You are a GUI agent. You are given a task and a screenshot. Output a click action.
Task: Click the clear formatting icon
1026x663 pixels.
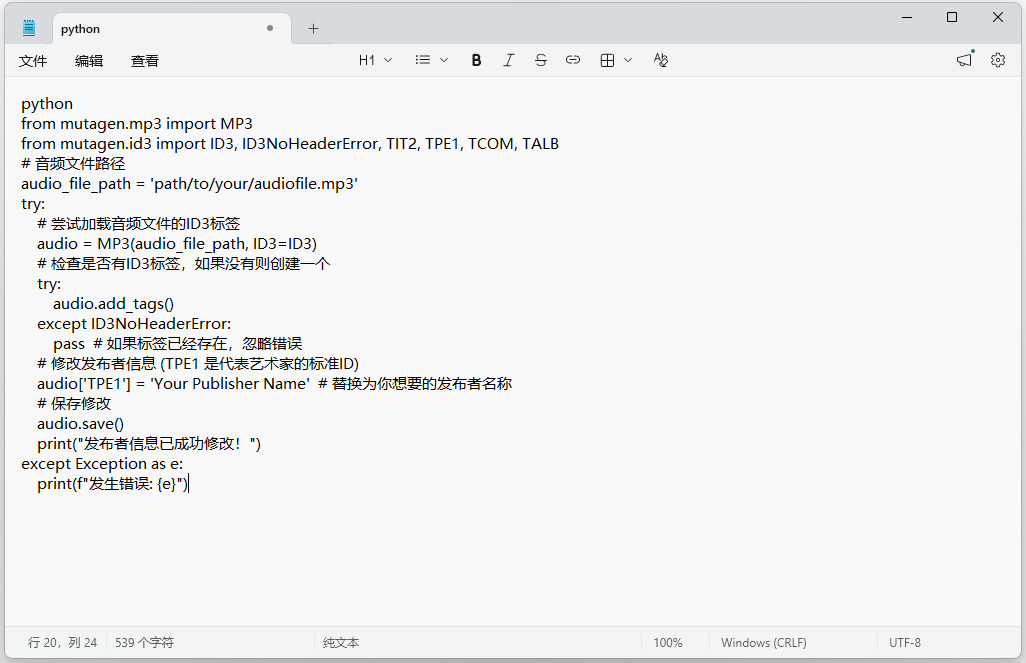661,60
